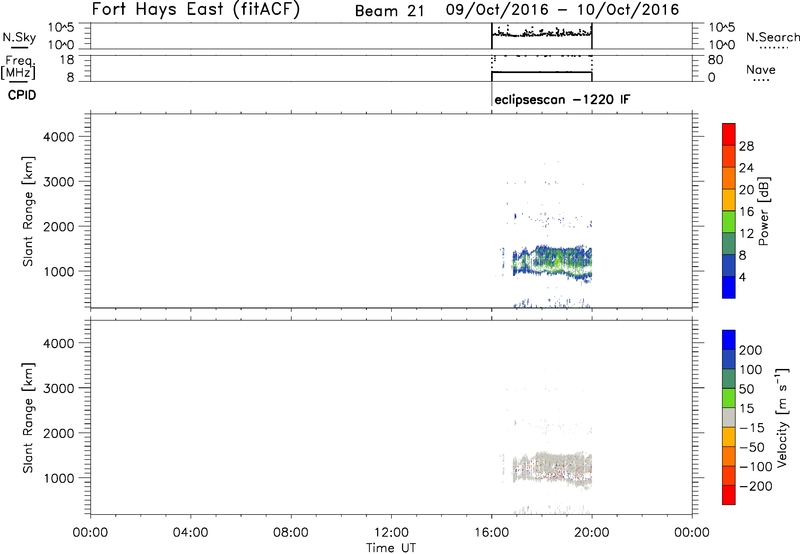Click the gray scatter band in velocity panel
800x554 pixels.
click(553, 469)
